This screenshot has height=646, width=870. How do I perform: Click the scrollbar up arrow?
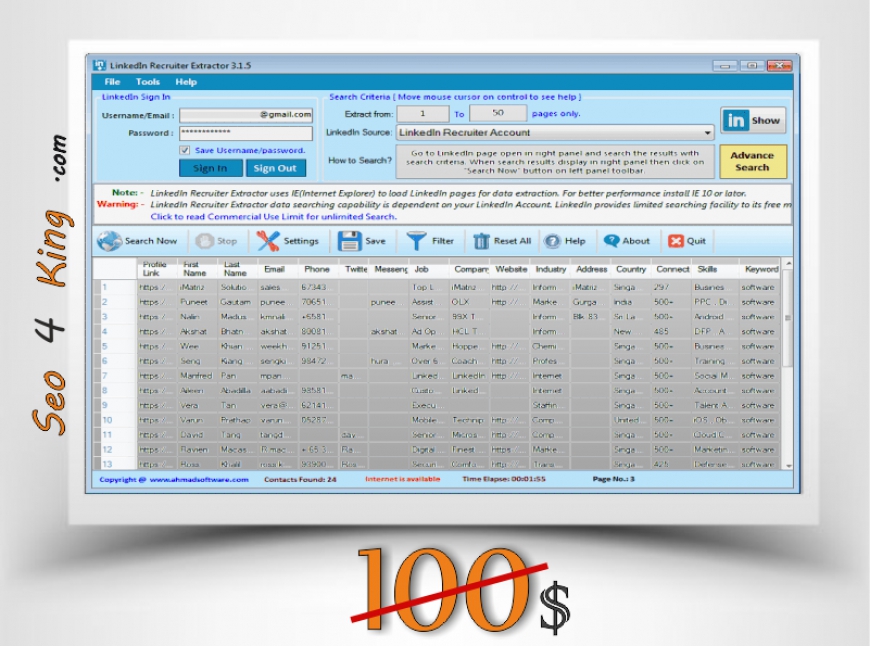788,263
